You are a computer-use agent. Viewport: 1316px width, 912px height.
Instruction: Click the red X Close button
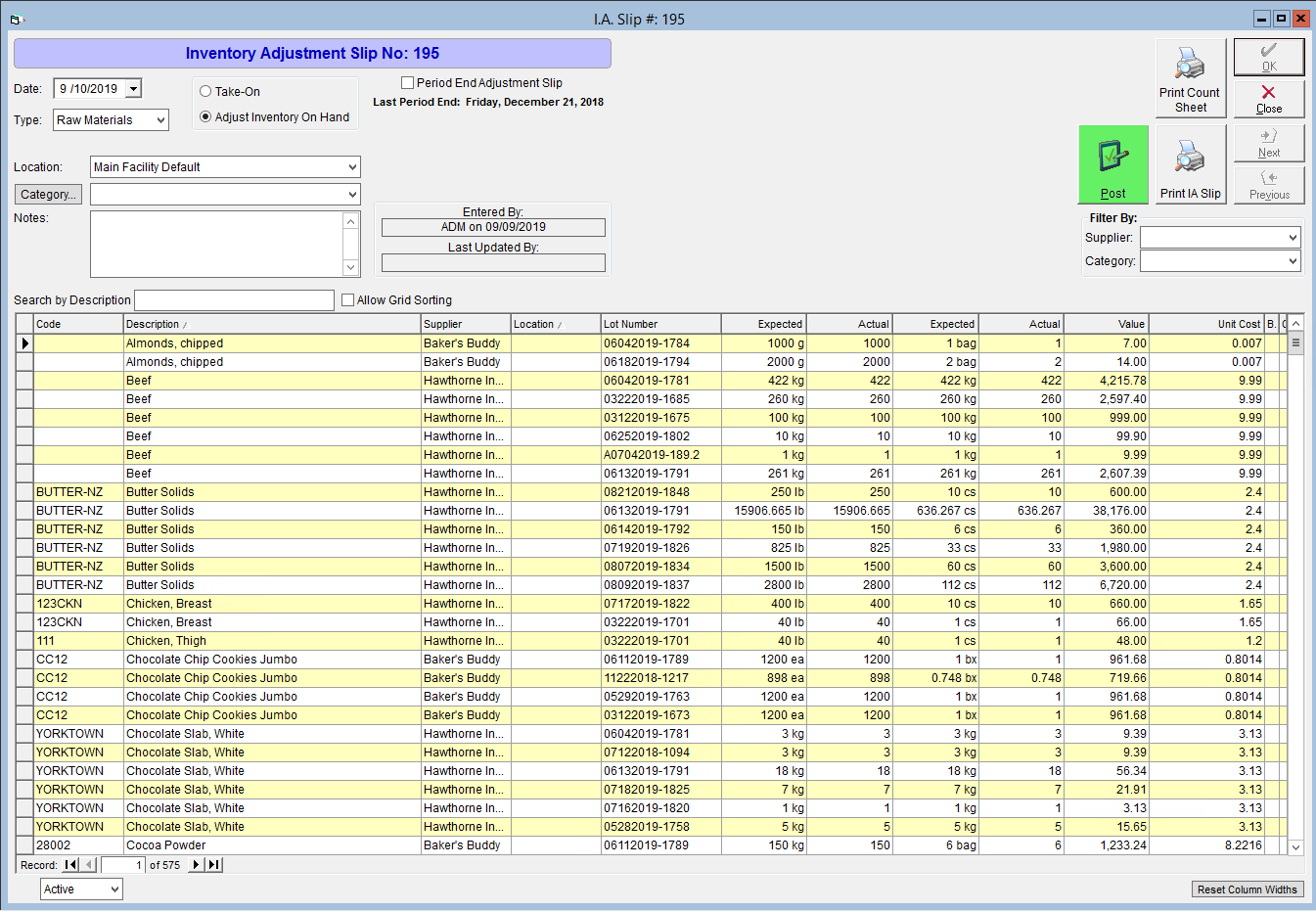[1268, 99]
